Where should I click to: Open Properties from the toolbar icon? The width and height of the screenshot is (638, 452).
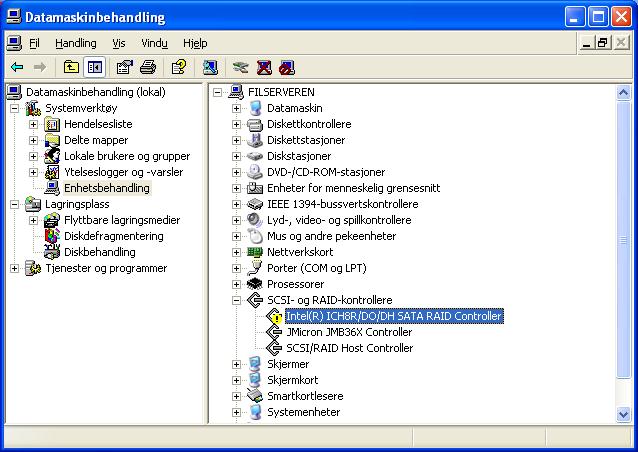125,67
